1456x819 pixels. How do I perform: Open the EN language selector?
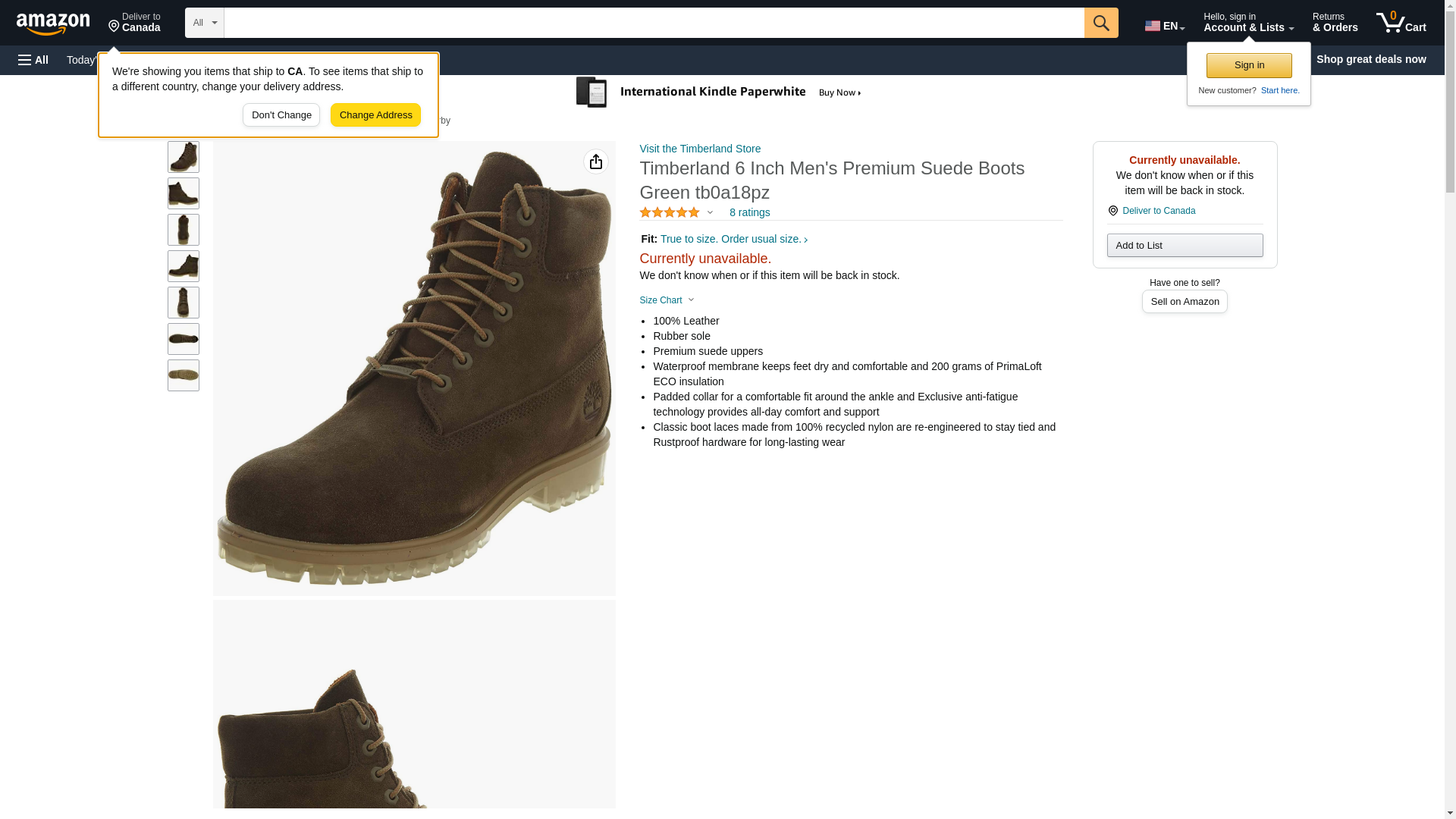tap(1164, 26)
